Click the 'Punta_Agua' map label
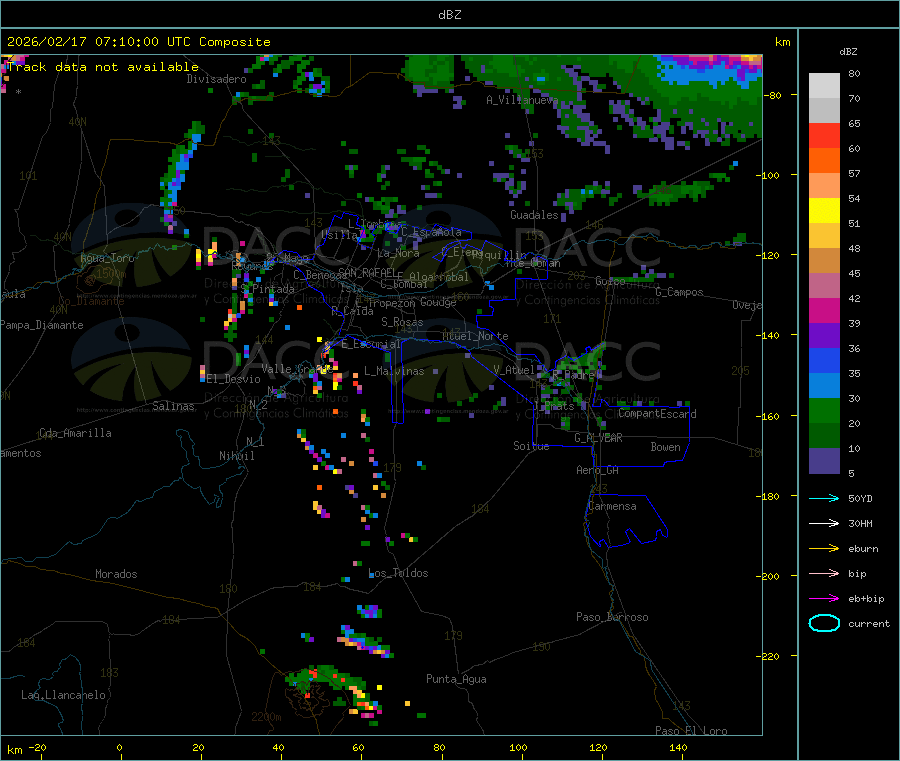Image resolution: width=900 pixels, height=761 pixels. coord(456,679)
